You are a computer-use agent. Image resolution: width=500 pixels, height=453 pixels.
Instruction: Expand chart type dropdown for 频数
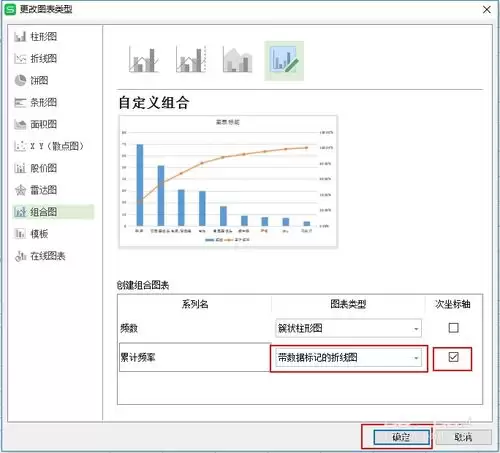[348, 328]
